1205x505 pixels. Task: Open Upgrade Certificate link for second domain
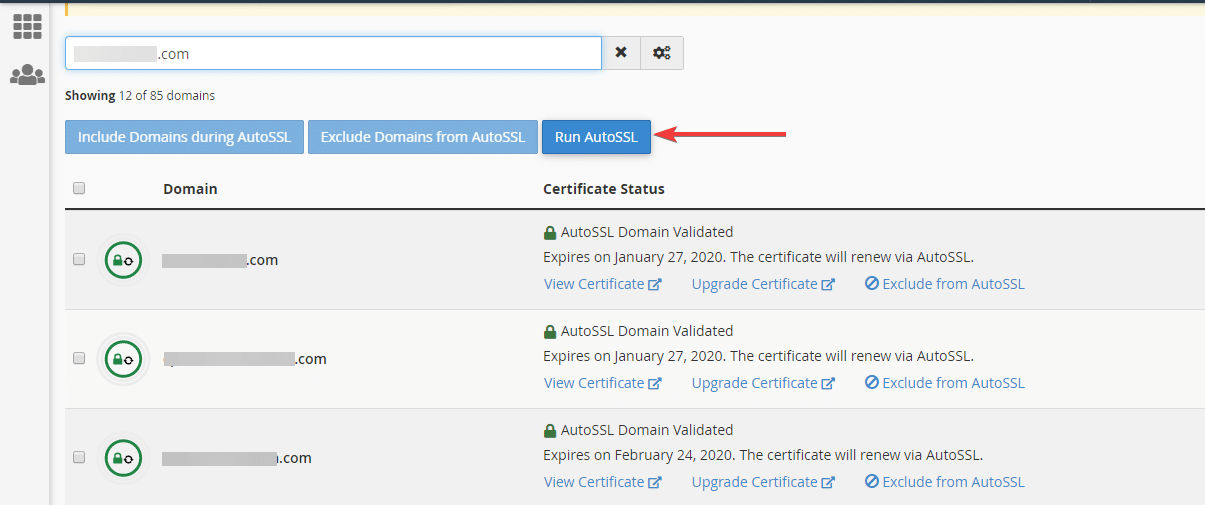763,383
